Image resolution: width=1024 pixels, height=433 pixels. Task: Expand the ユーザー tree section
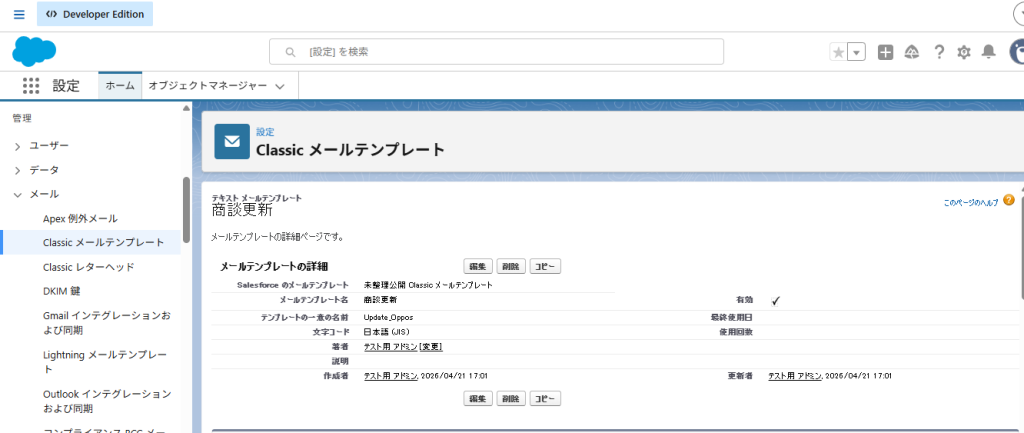18,146
